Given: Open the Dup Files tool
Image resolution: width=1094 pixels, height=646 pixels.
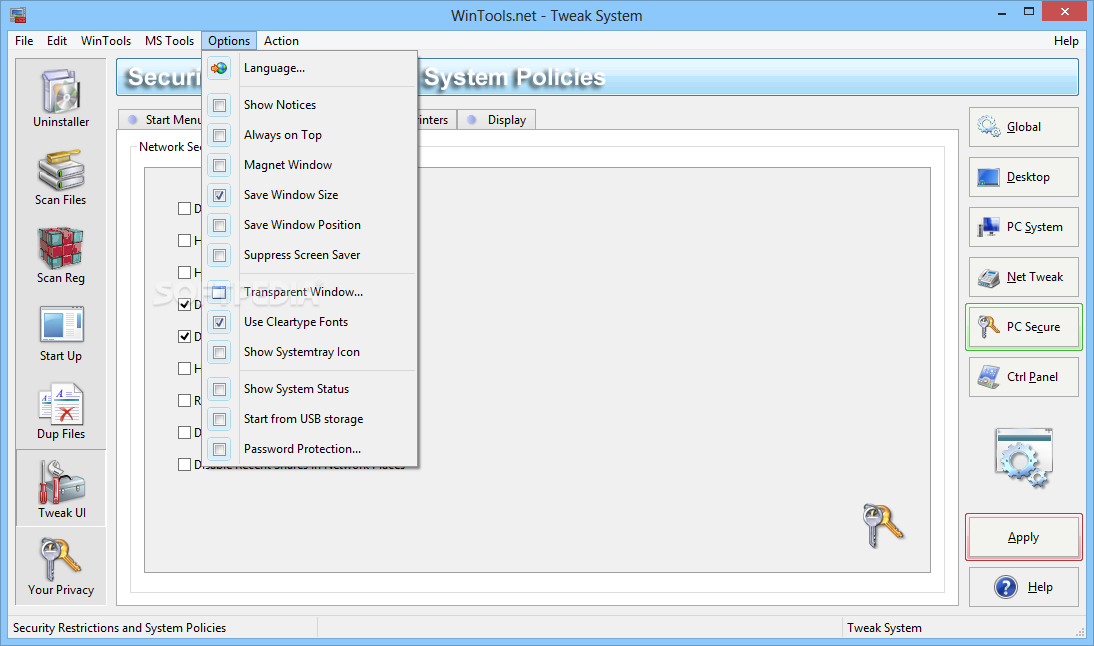Looking at the screenshot, I should [x=61, y=412].
